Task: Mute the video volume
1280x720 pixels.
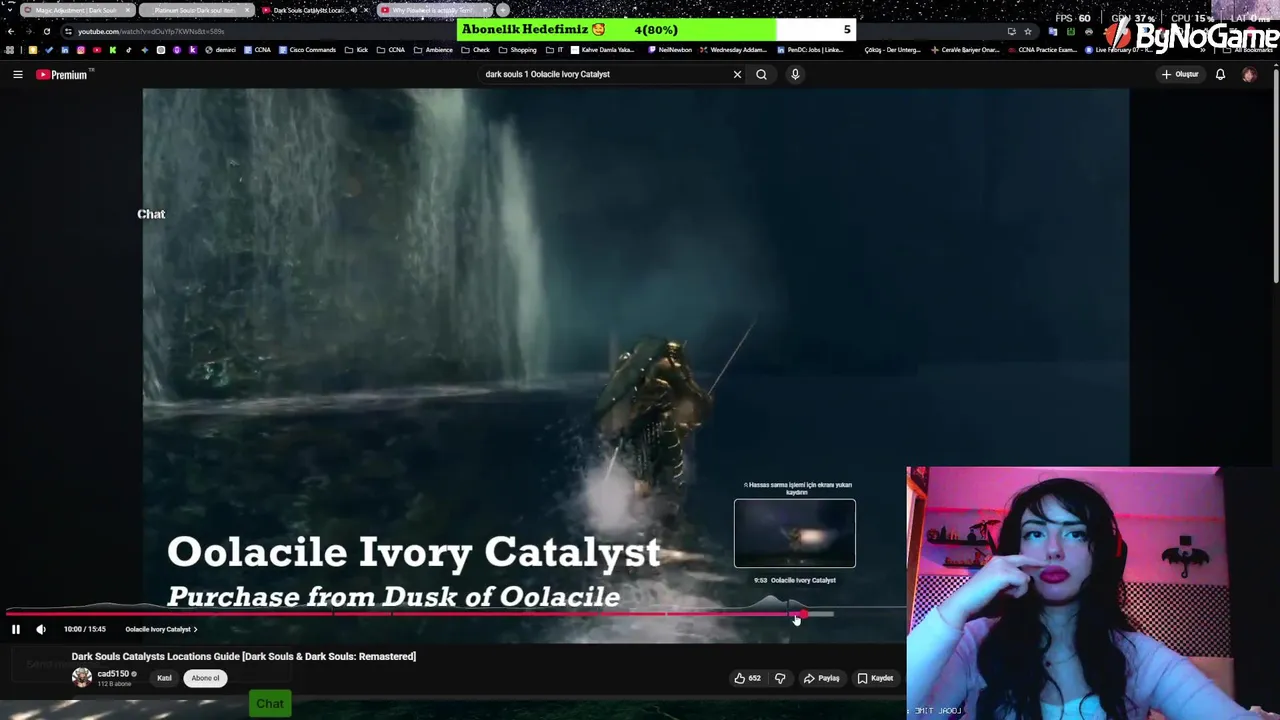Action: (x=41, y=629)
